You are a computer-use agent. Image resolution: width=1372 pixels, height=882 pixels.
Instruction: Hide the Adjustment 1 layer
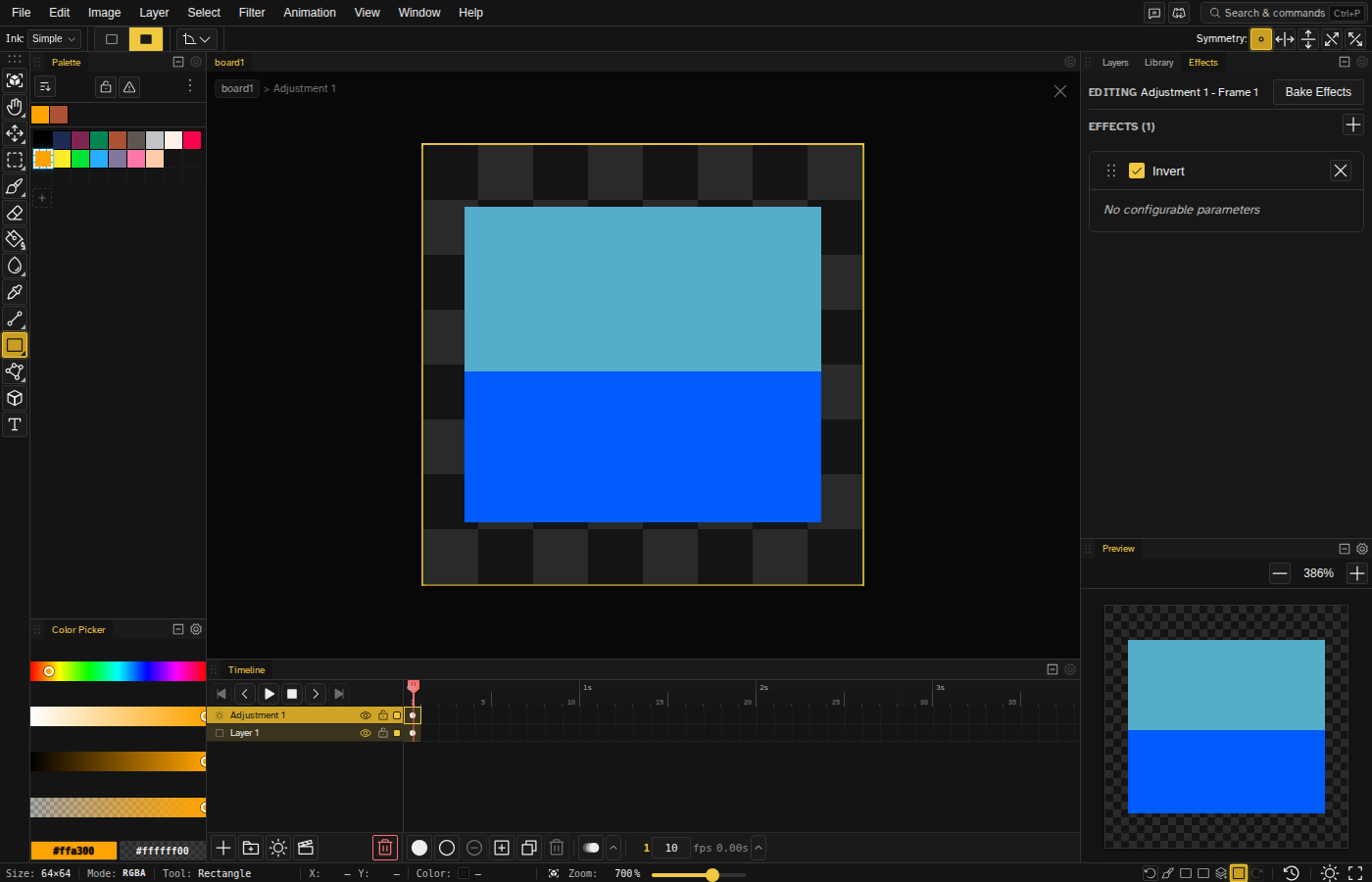pos(366,715)
